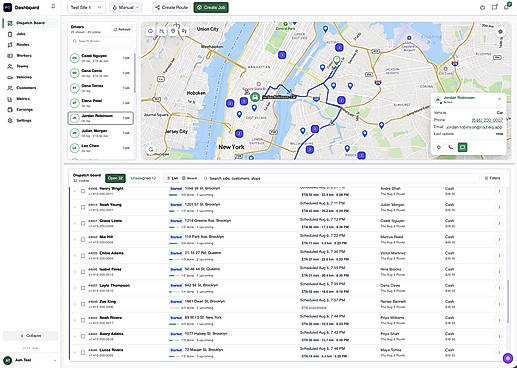Screen dimensions: 517x368
Task: Select the Open 32 tab
Action: click(x=115, y=178)
